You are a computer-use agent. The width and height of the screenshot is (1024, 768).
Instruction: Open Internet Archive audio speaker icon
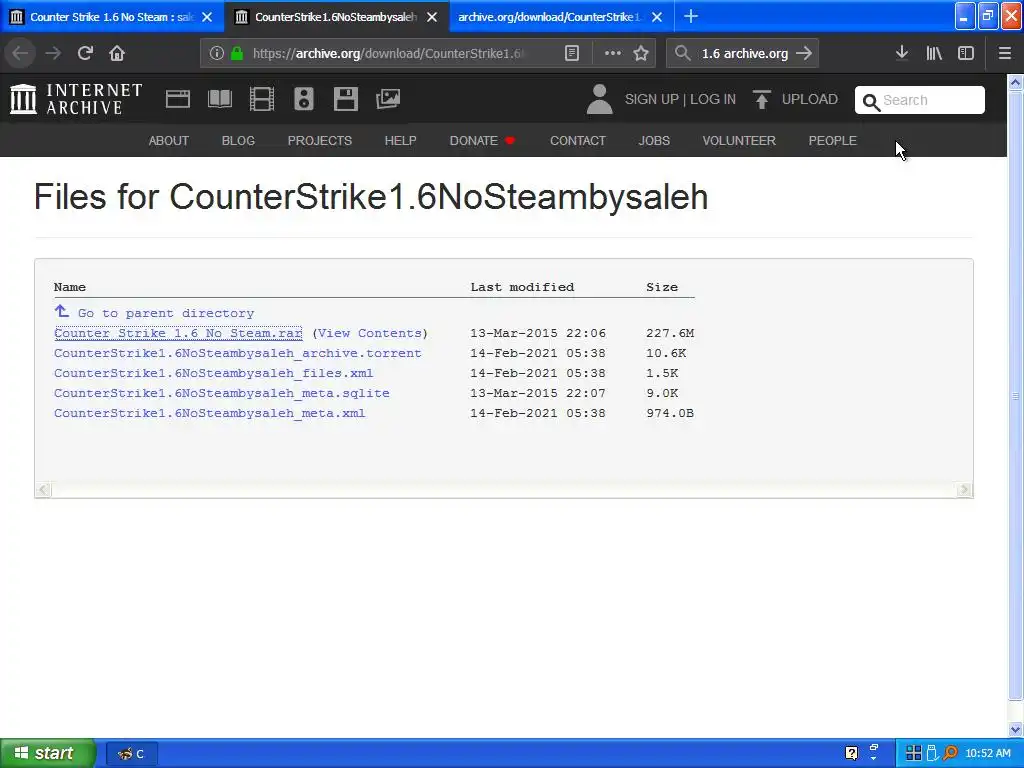coord(304,99)
